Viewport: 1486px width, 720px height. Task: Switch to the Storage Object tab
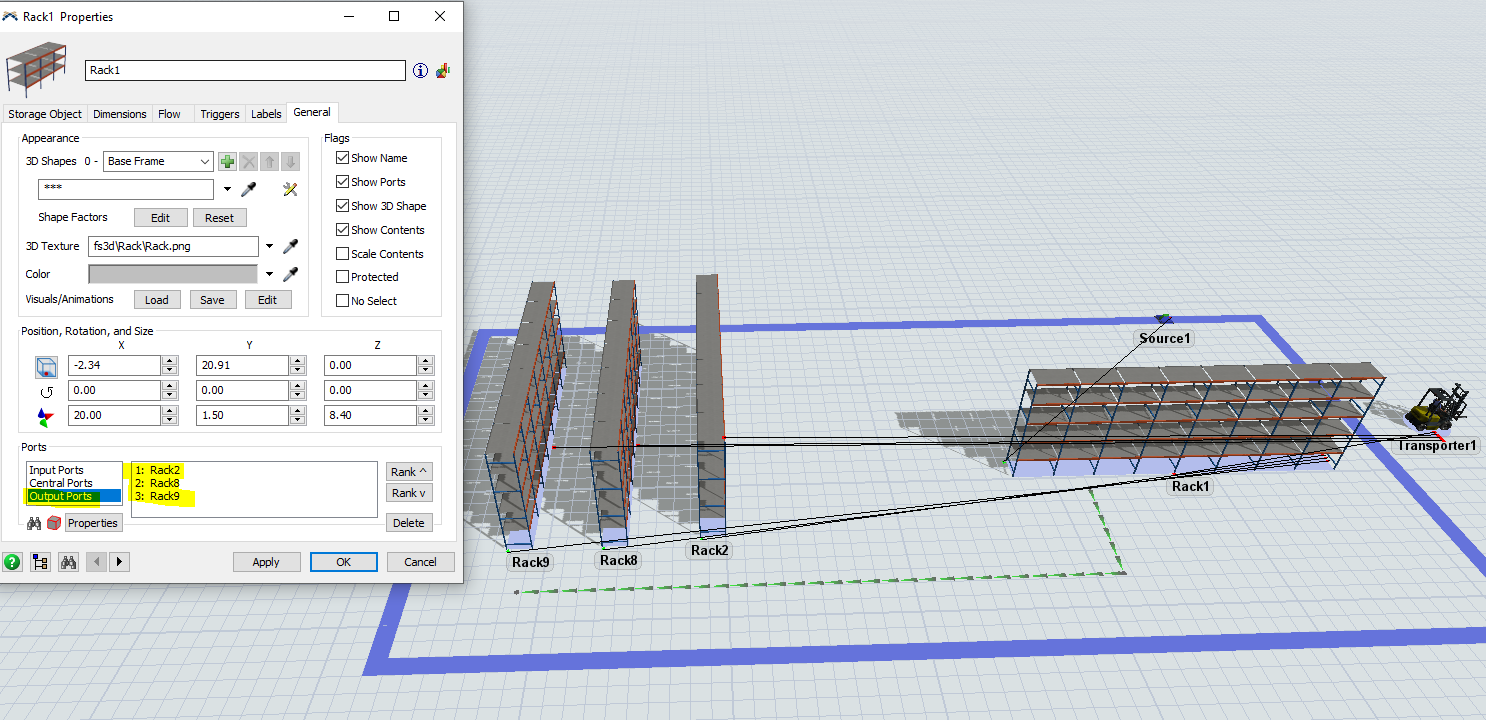tap(45, 114)
